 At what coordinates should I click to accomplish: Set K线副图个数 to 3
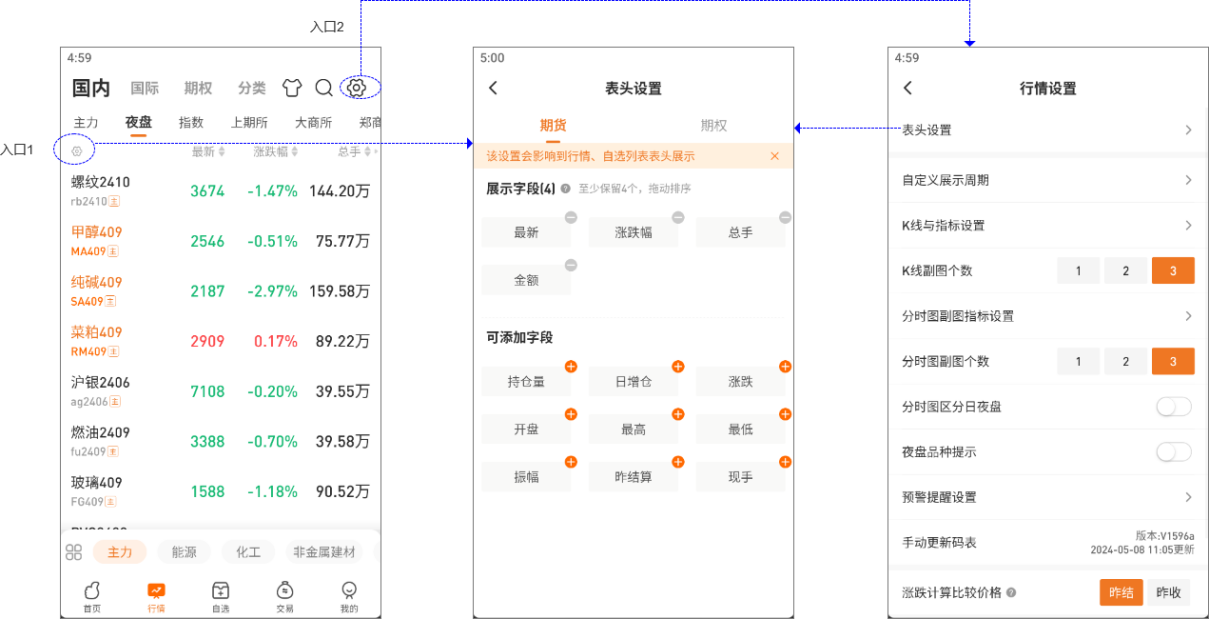(x=1173, y=271)
